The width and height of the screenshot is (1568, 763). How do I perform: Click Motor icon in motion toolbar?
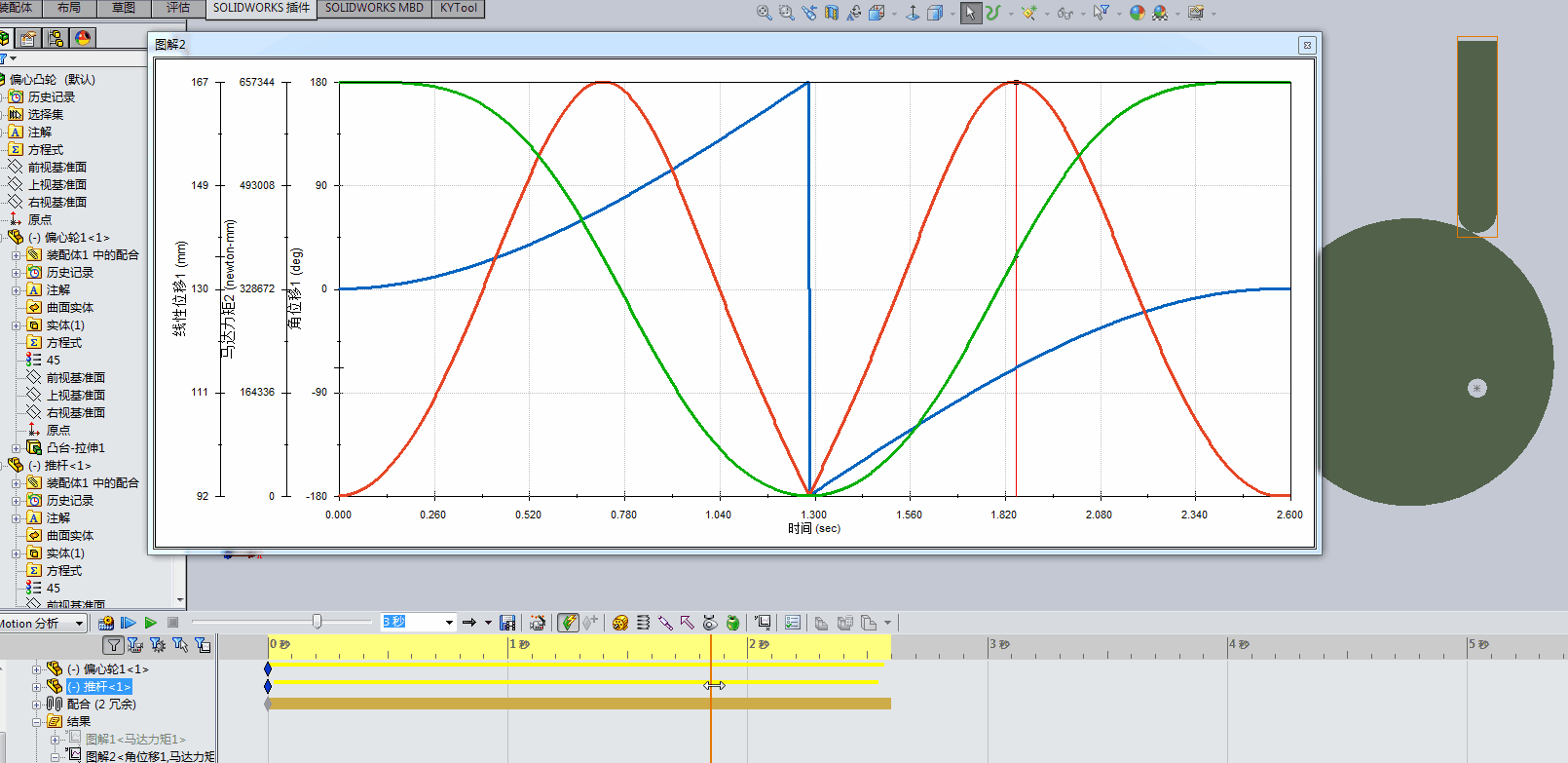click(x=620, y=623)
